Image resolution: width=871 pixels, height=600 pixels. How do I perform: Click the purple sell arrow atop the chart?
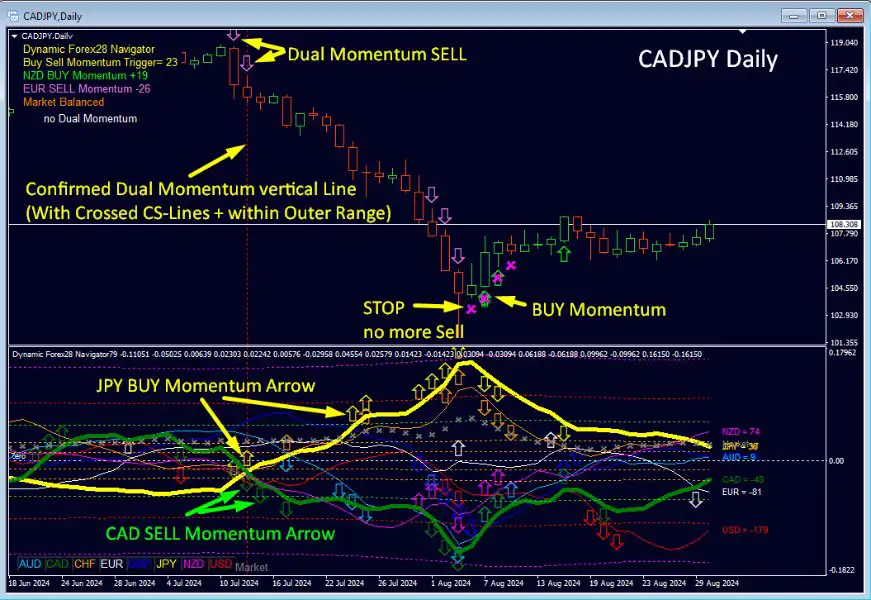[233, 34]
